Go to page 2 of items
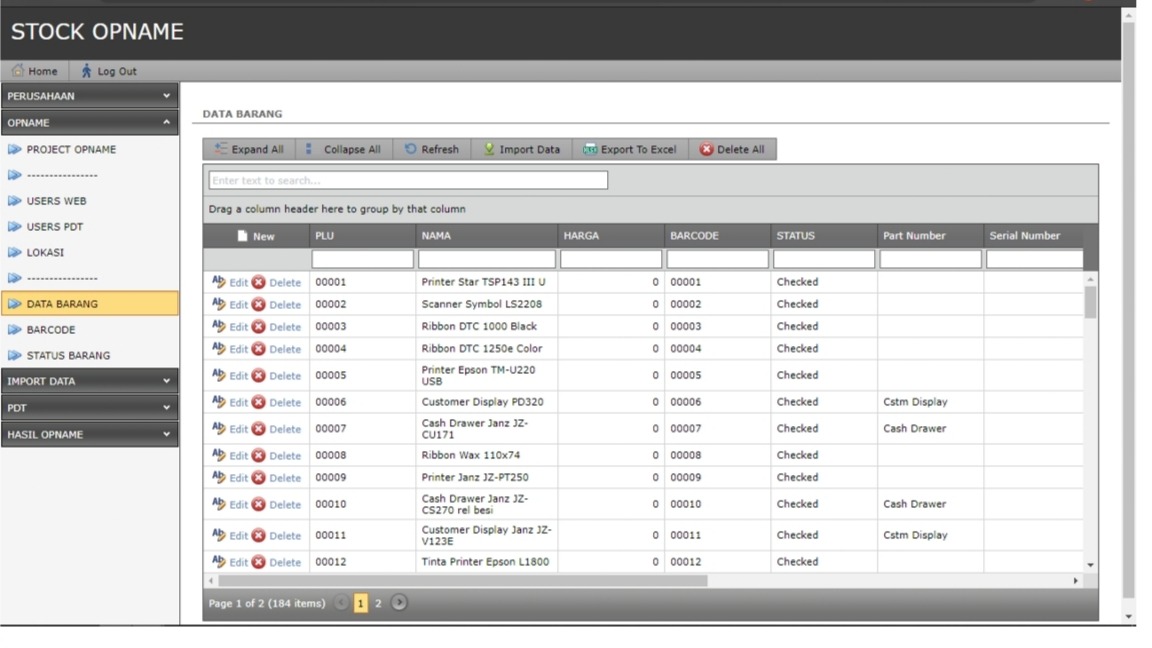The height and width of the screenshot is (648, 1152). tap(378, 603)
